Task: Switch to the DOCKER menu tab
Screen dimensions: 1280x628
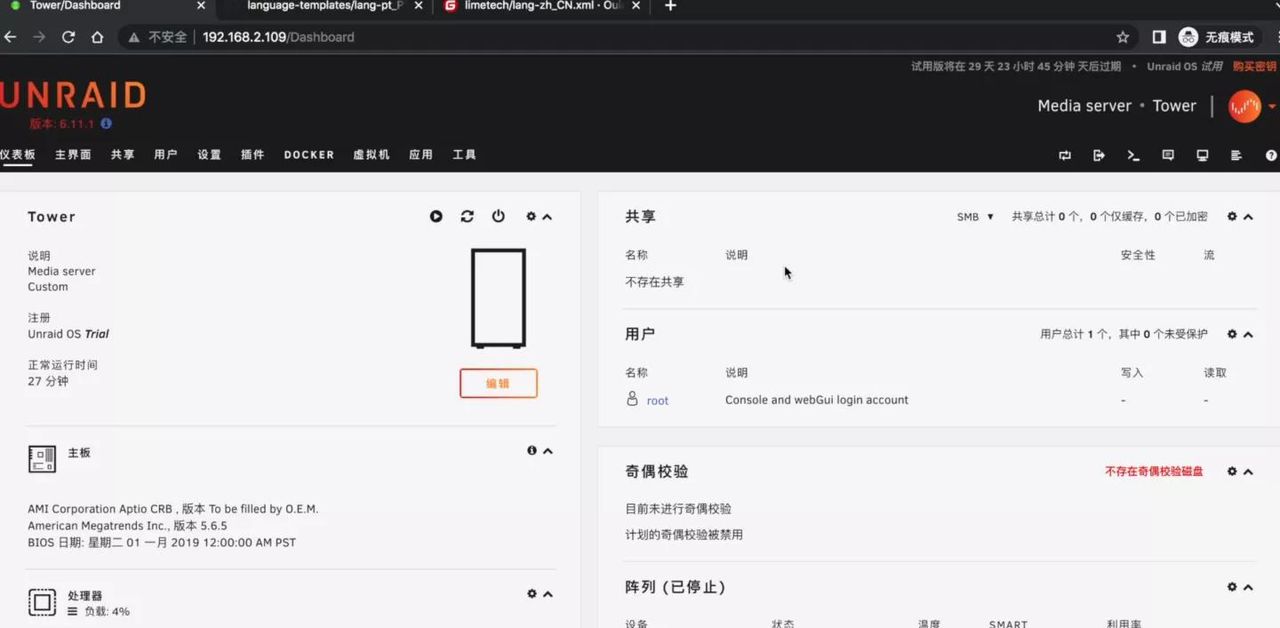Action: pyautogui.click(x=309, y=155)
